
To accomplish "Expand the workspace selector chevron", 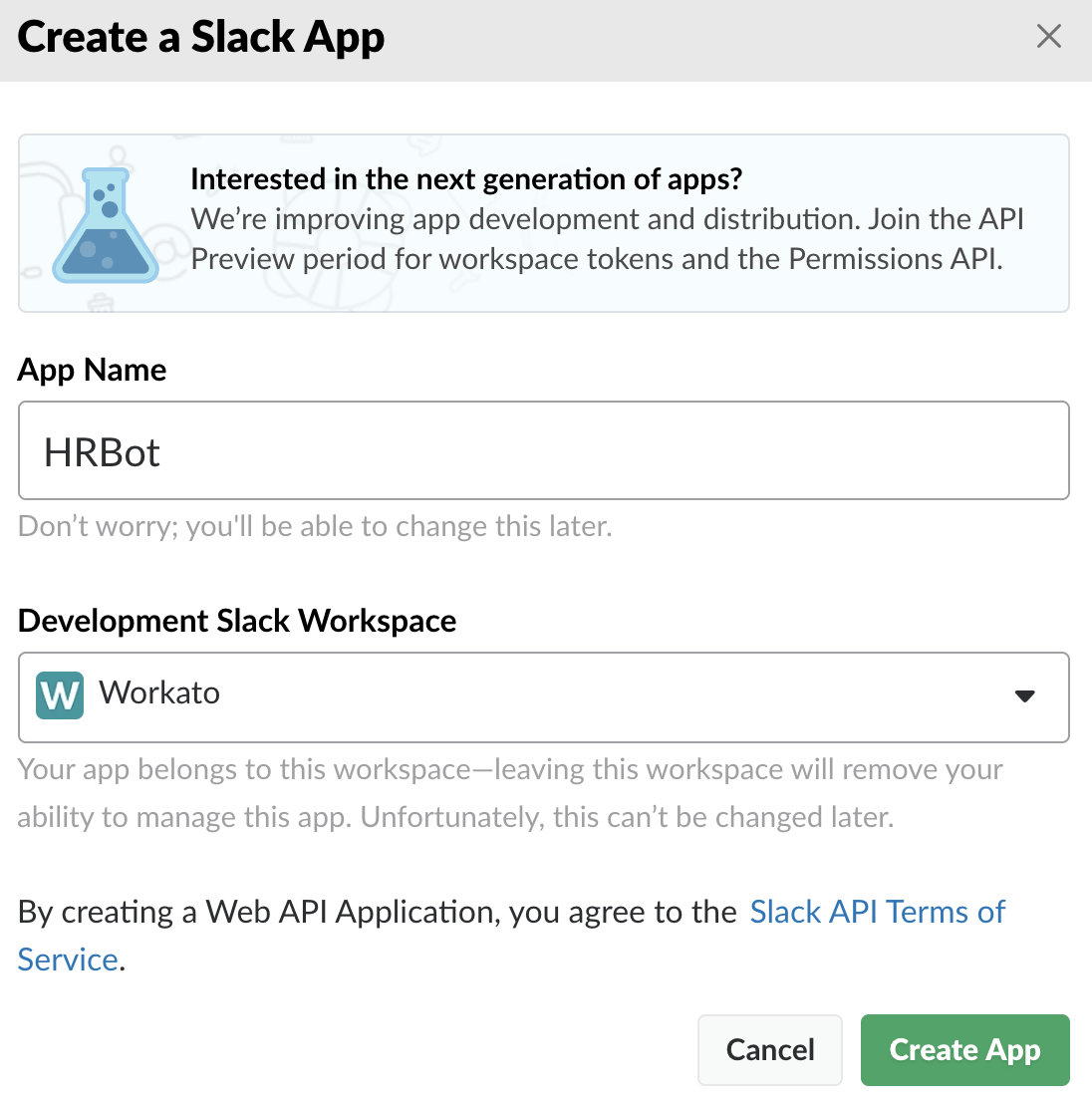I will [1024, 697].
